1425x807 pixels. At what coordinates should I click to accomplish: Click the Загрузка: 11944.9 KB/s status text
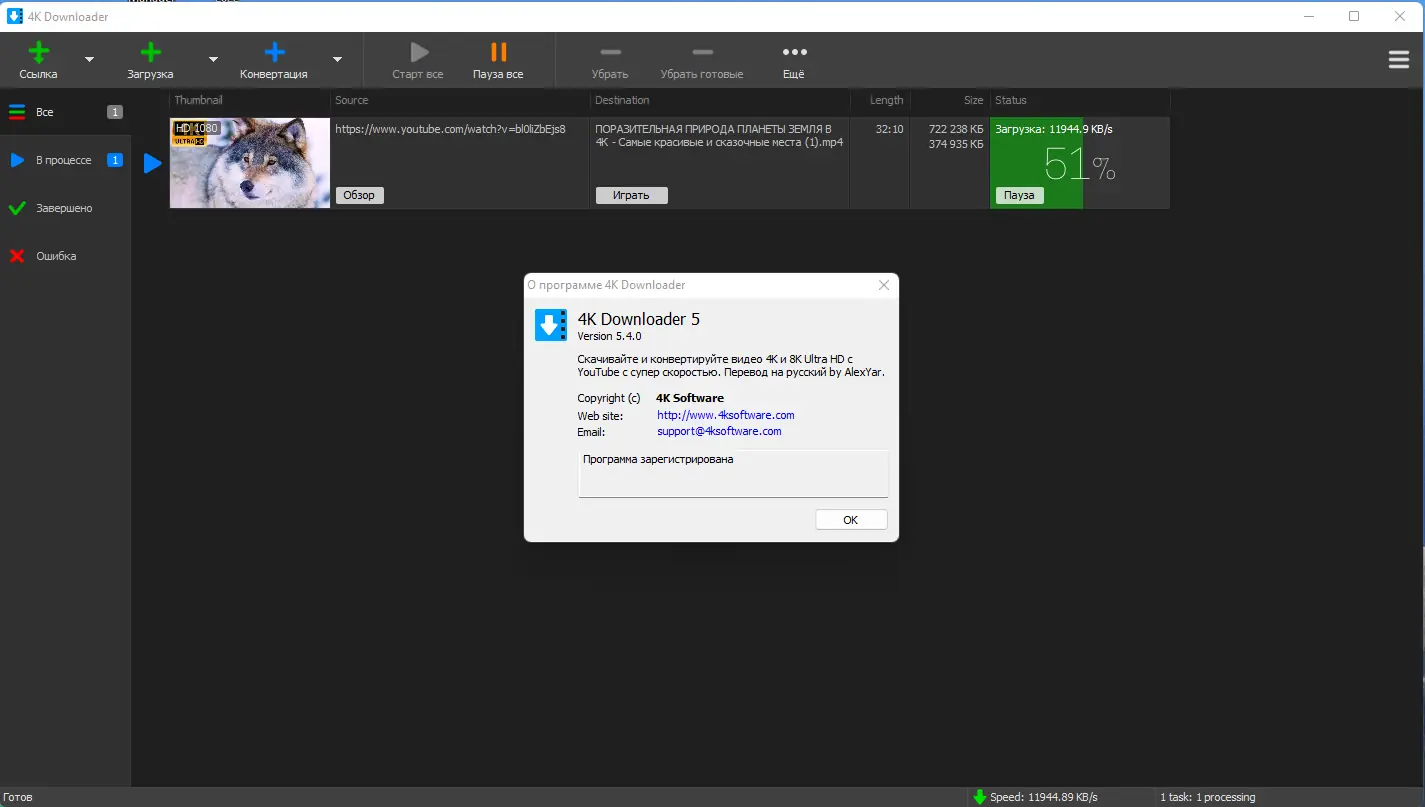pyautogui.click(x=1054, y=129)
